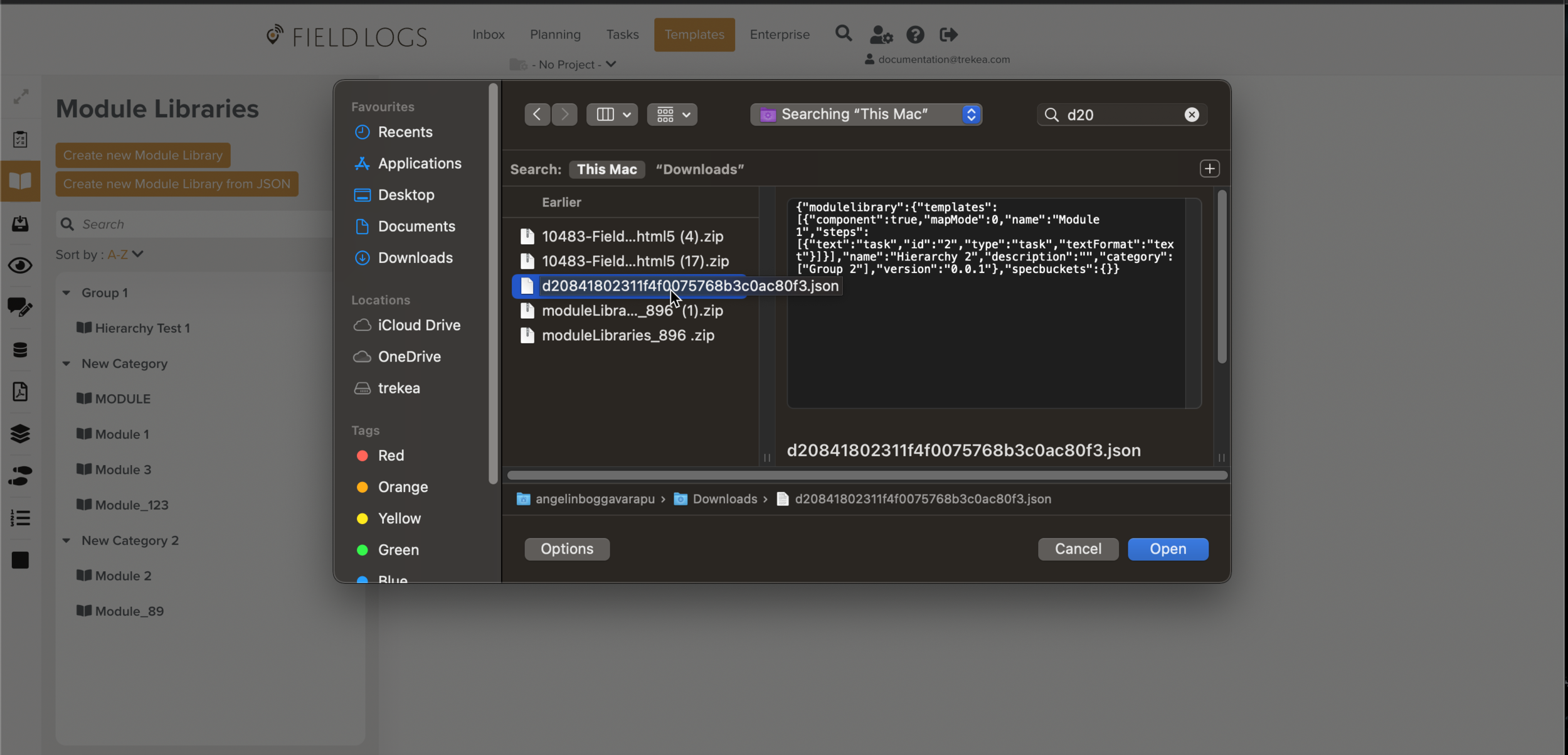Click the eye preview icon in sidebar

pos(21,265)
